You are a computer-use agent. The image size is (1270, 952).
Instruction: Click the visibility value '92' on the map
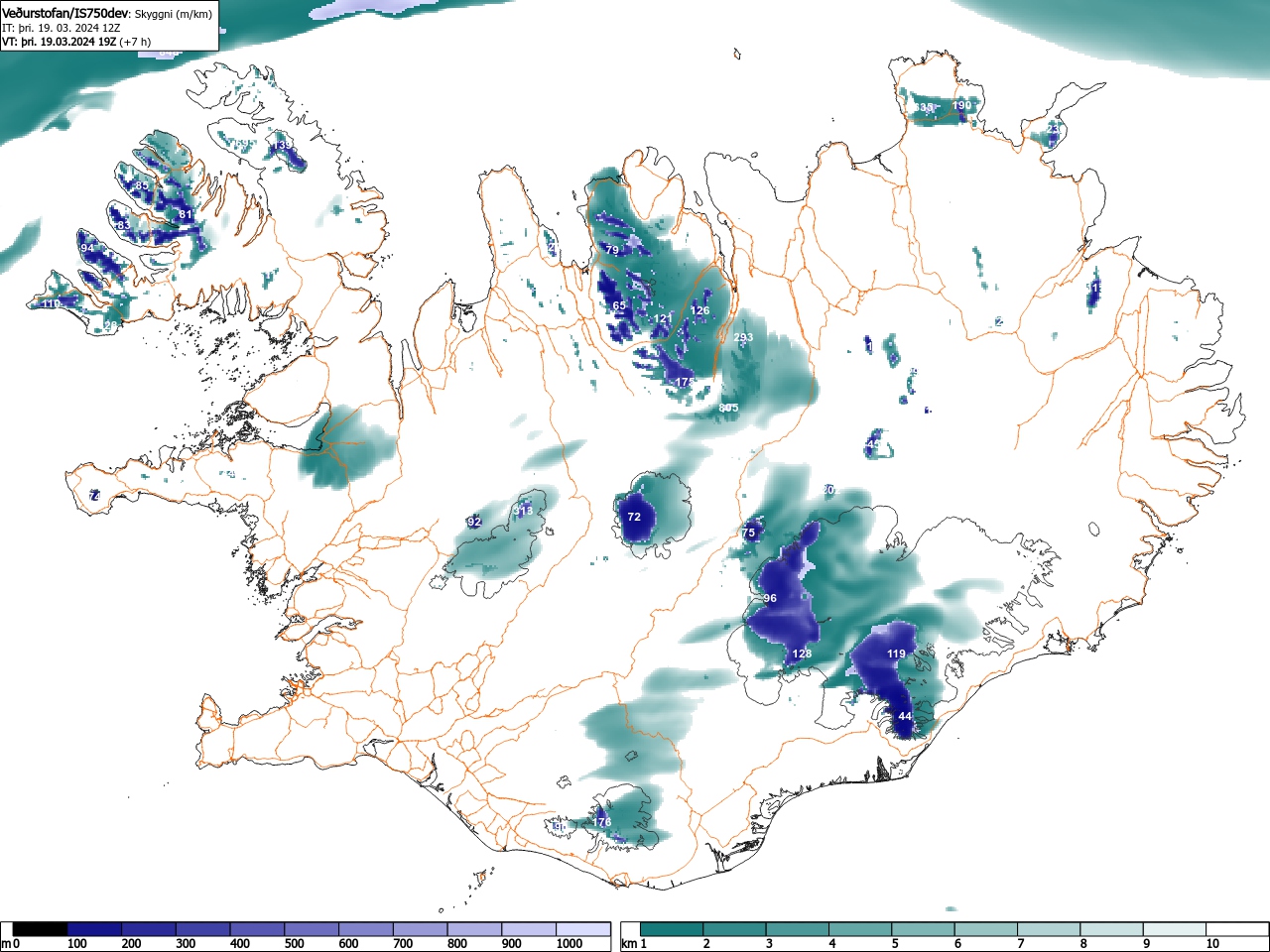[473, 522]
